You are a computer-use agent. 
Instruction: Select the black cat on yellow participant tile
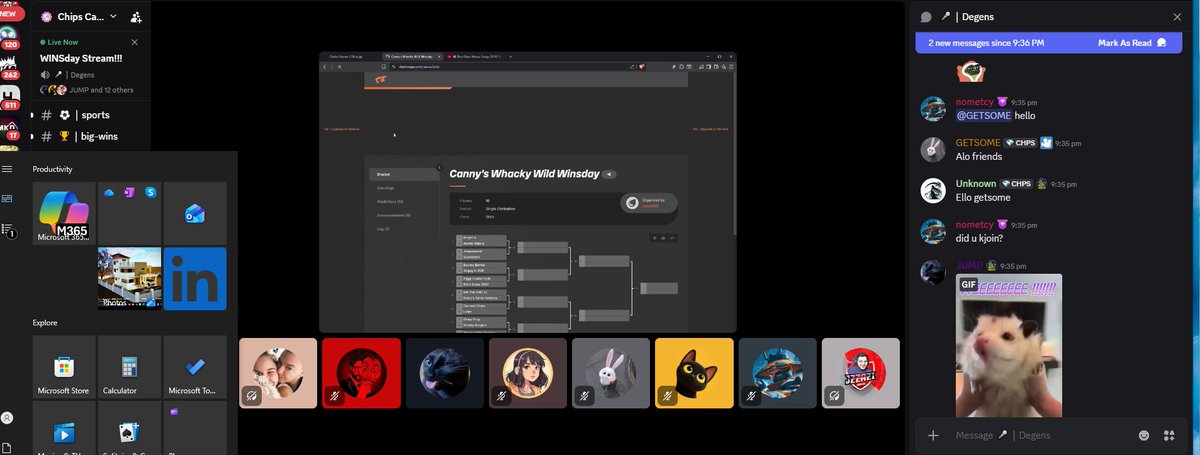(694, 373)
